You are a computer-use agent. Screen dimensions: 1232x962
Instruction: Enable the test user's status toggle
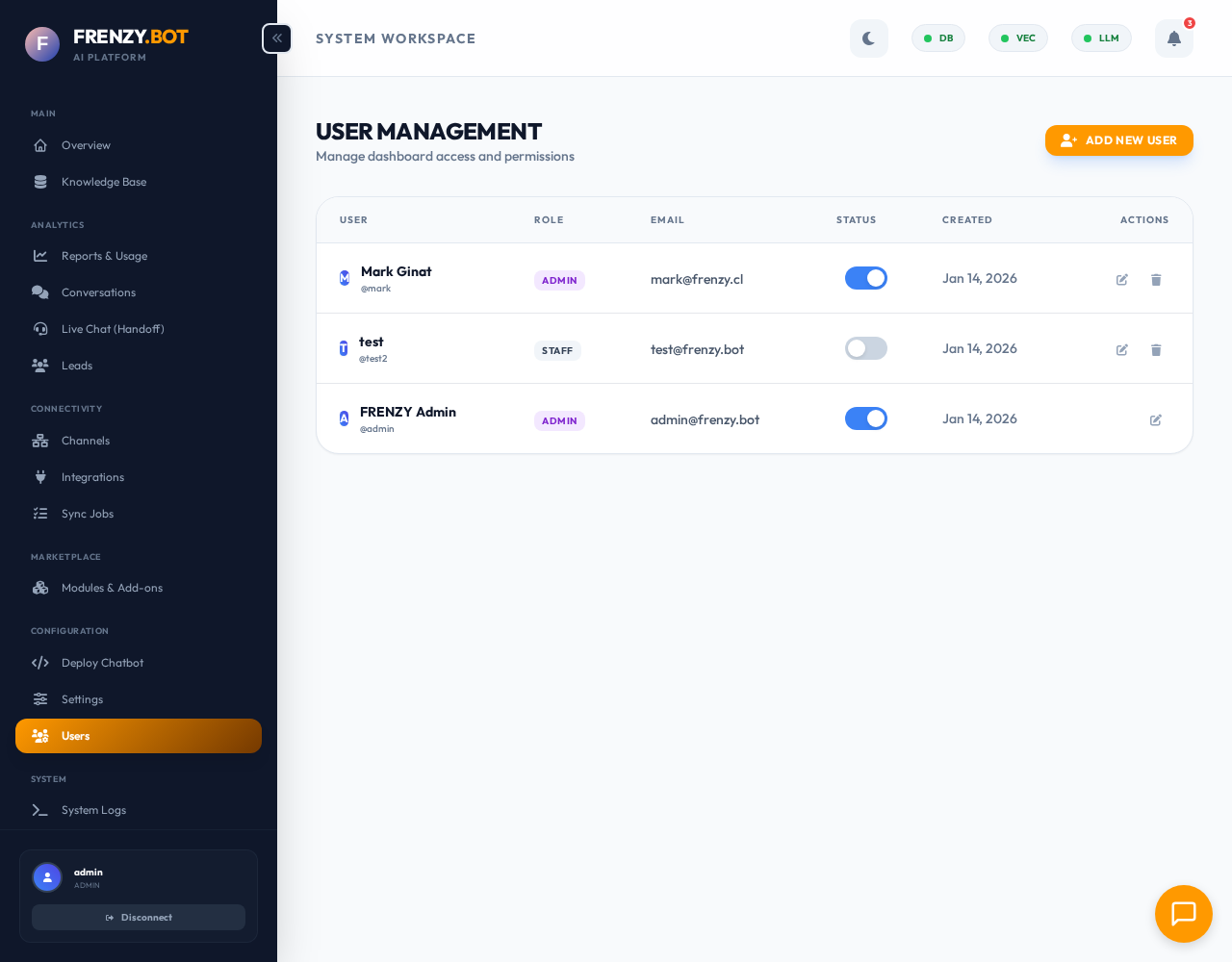(865, 348)
